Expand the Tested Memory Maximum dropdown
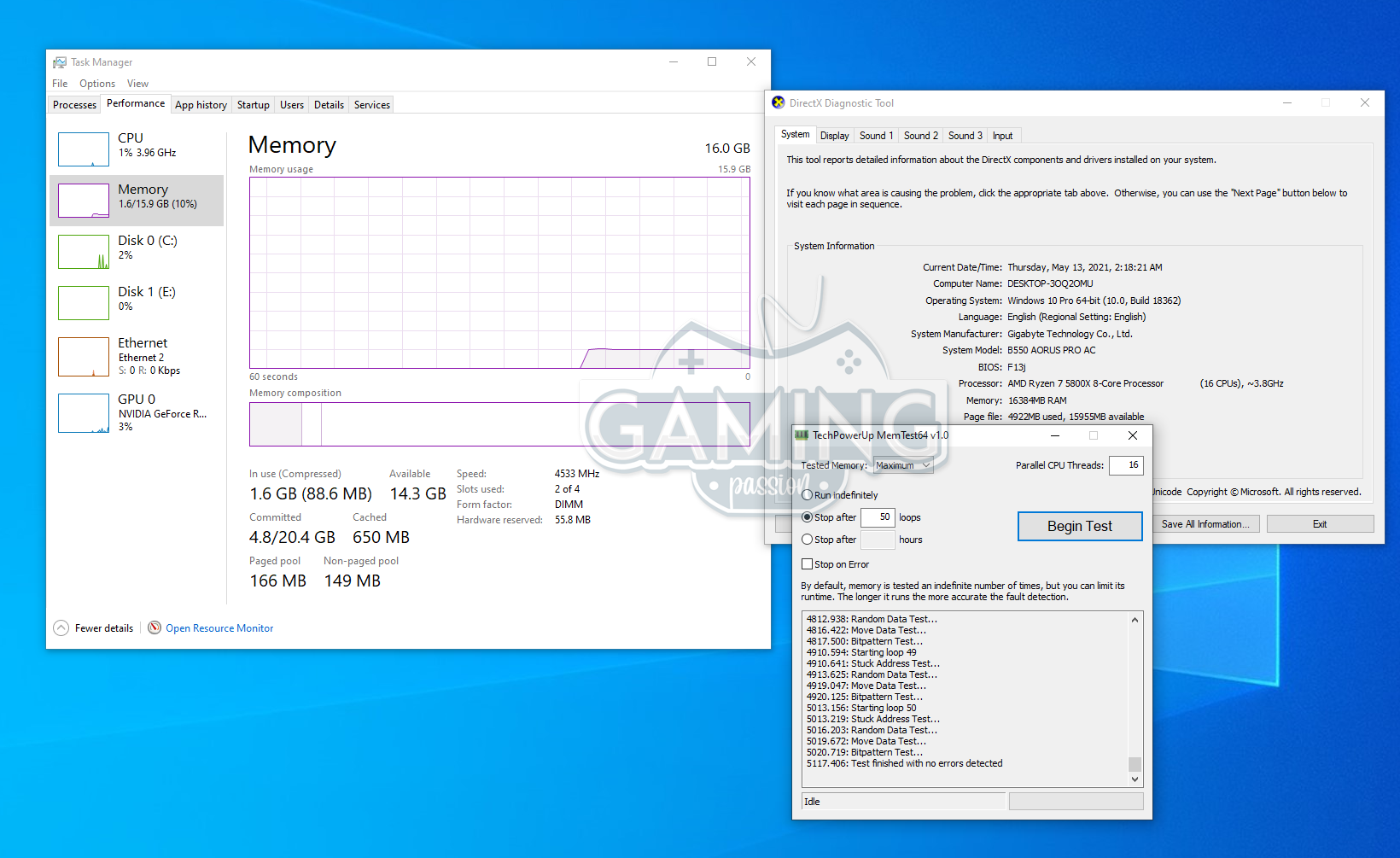Image resolution: width=1400 pixels, height=858 pixels. [x=903, y=465]
